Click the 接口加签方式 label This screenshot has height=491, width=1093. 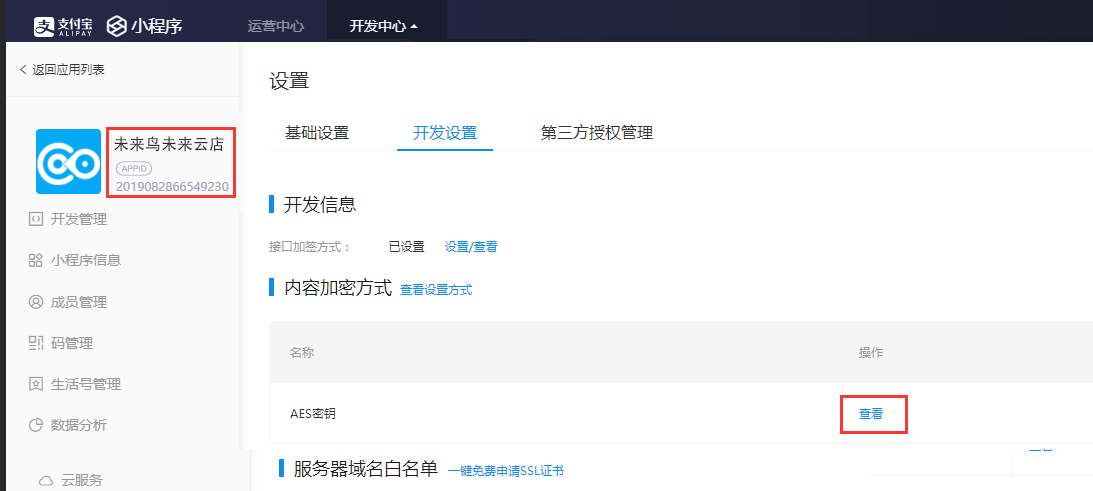click(310, 246)
